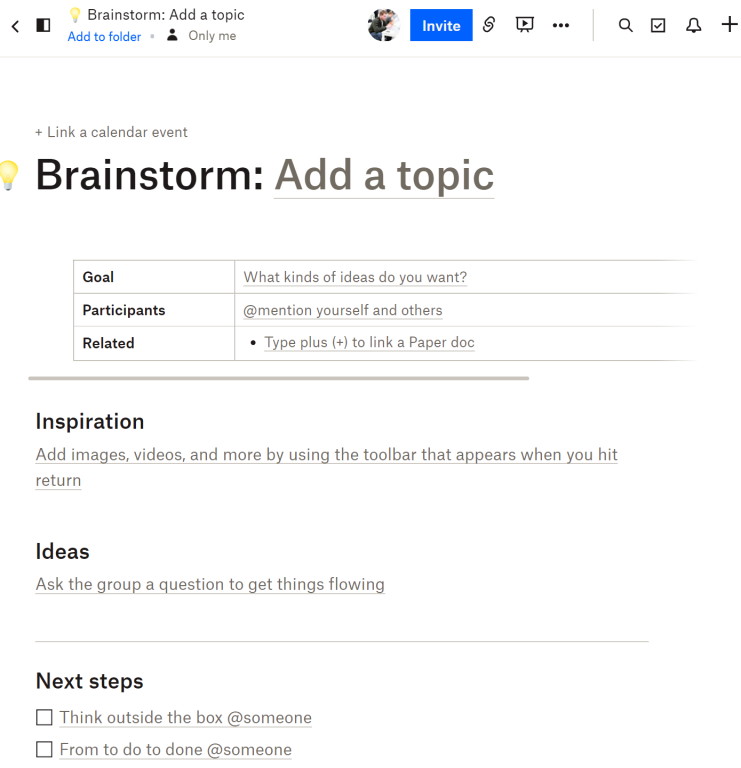Click the Next steps heading
This screenshot has width=741, height=768.
(x=90, y=681)
